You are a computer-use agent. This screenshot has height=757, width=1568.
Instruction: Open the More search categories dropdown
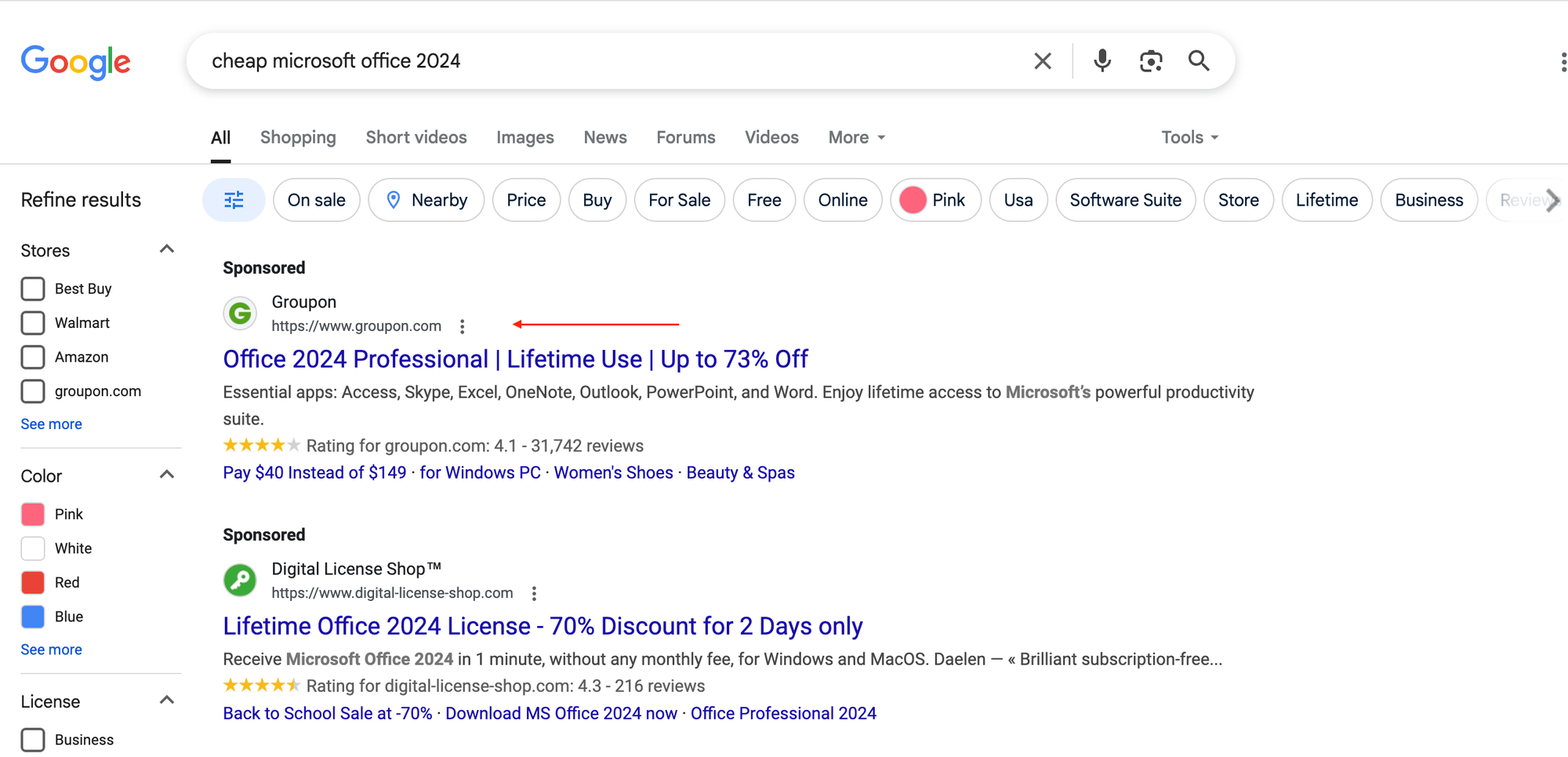(x=857, y=137)
